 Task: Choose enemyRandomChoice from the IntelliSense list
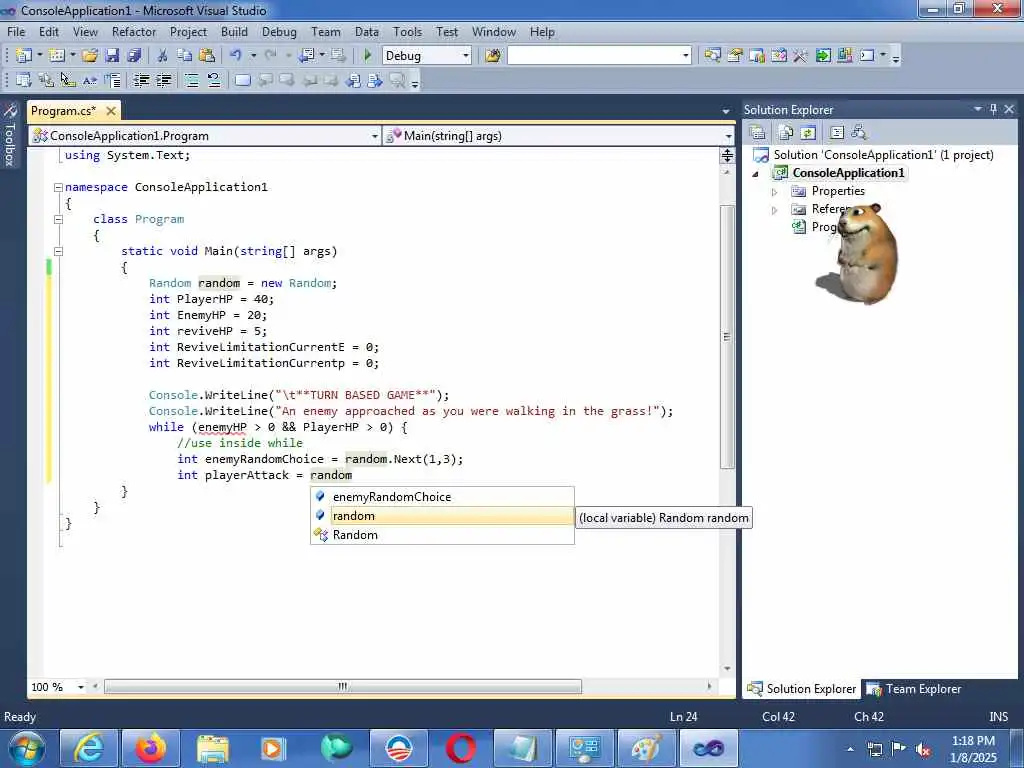click(442, 497)
